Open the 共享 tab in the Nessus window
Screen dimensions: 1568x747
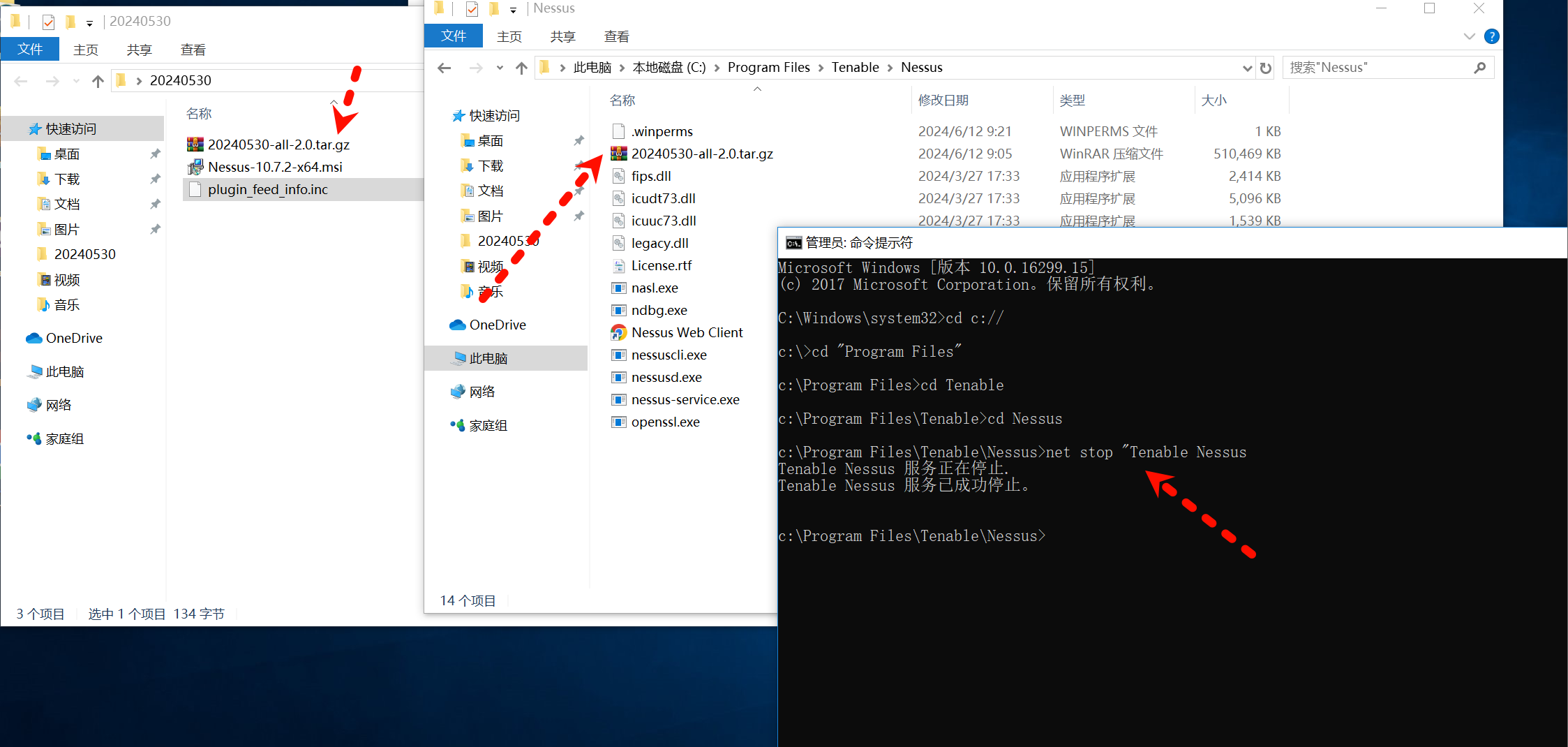pos(562,36)
